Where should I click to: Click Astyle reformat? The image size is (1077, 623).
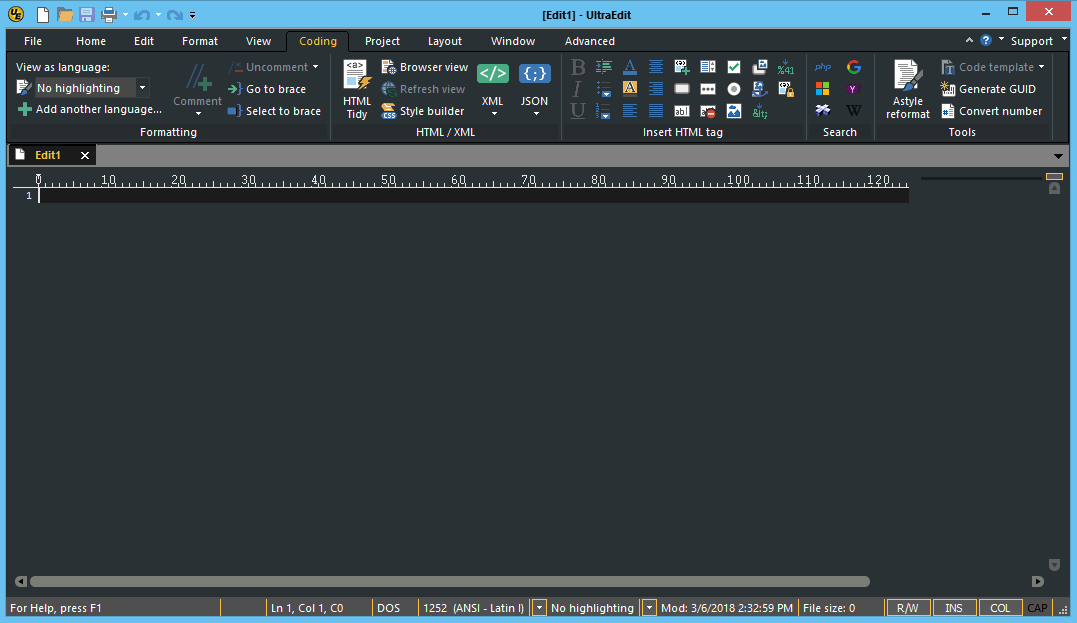907,89
